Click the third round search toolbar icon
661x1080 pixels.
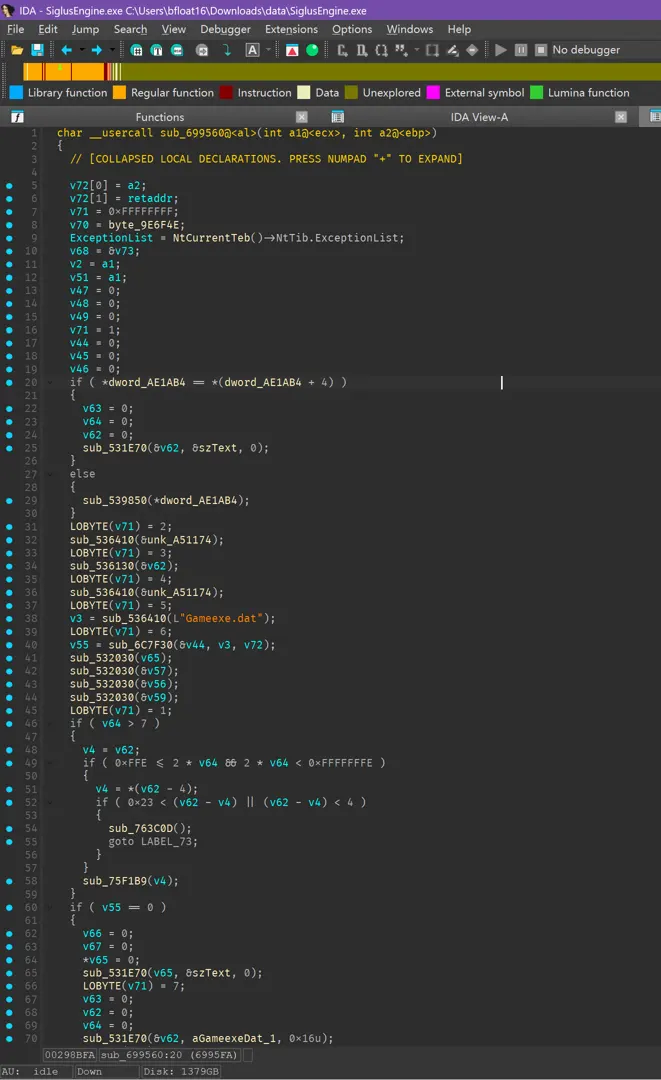[177, 50]
